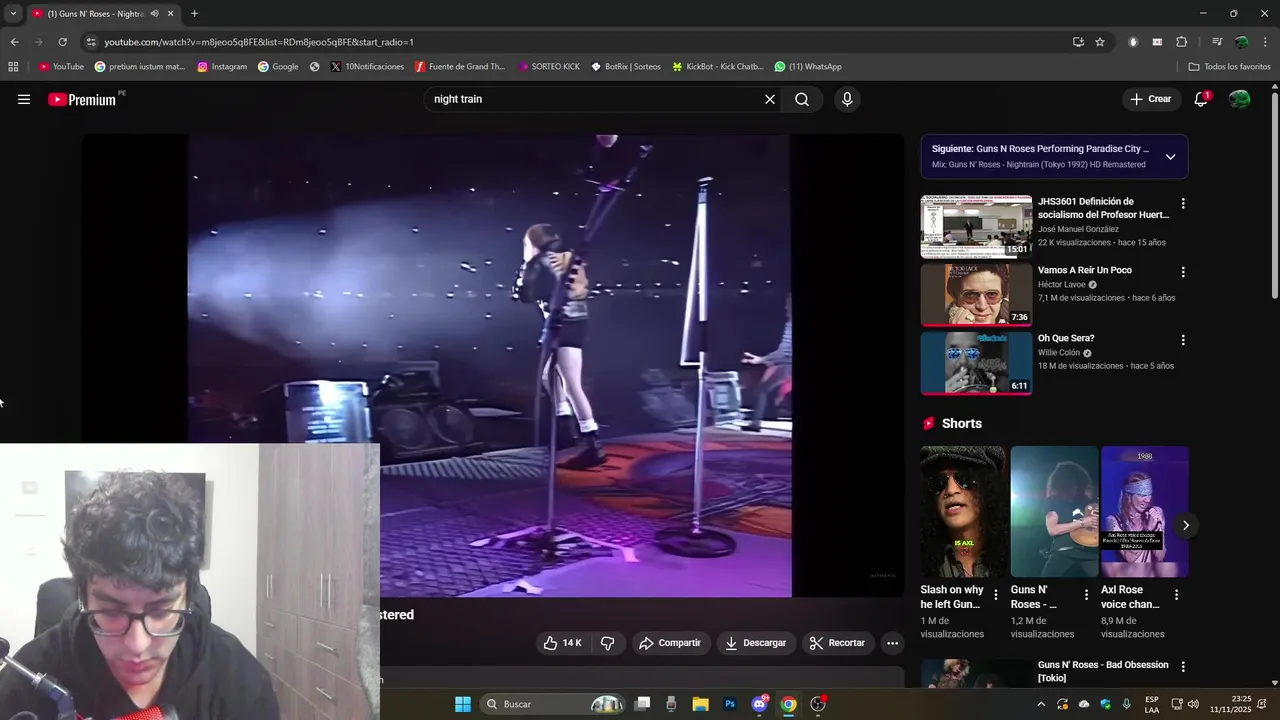
Task: Open the SORTEO KICK bookmark
Action: pos(549,67)
